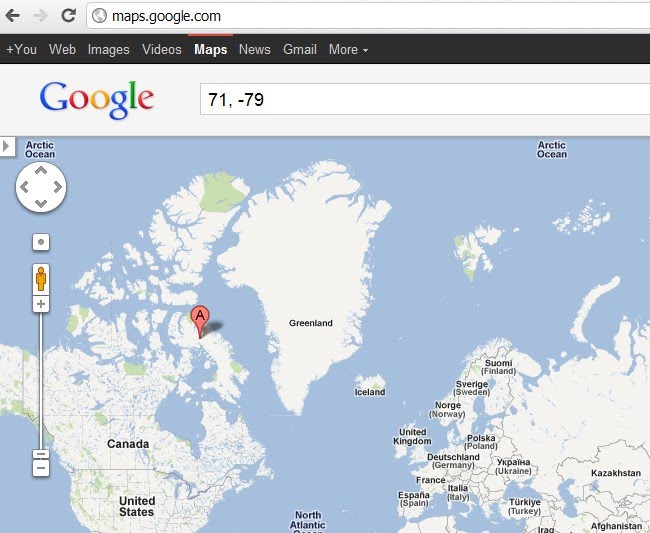This screenshot has width=650, height=533.
Task: Click the globe site icon in the address bar
Action: pyautogui.click(x=99, y=16)
